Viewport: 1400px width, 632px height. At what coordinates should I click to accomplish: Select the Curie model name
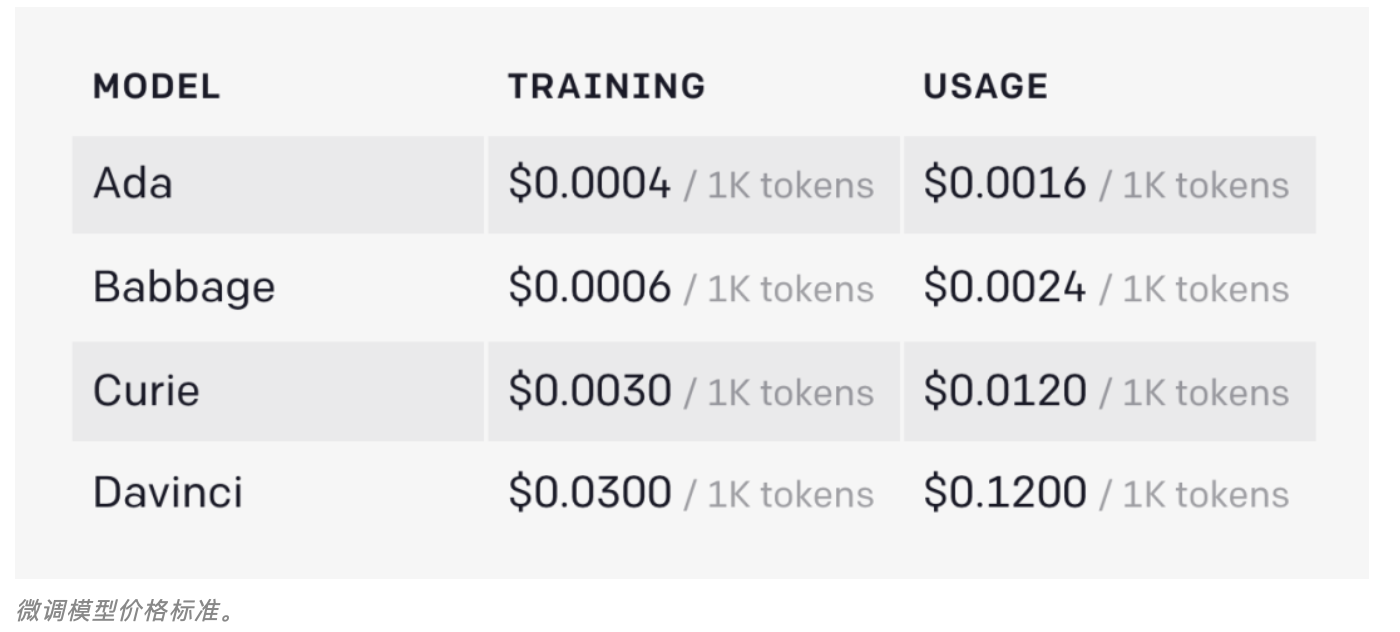(x=146, y=390)
